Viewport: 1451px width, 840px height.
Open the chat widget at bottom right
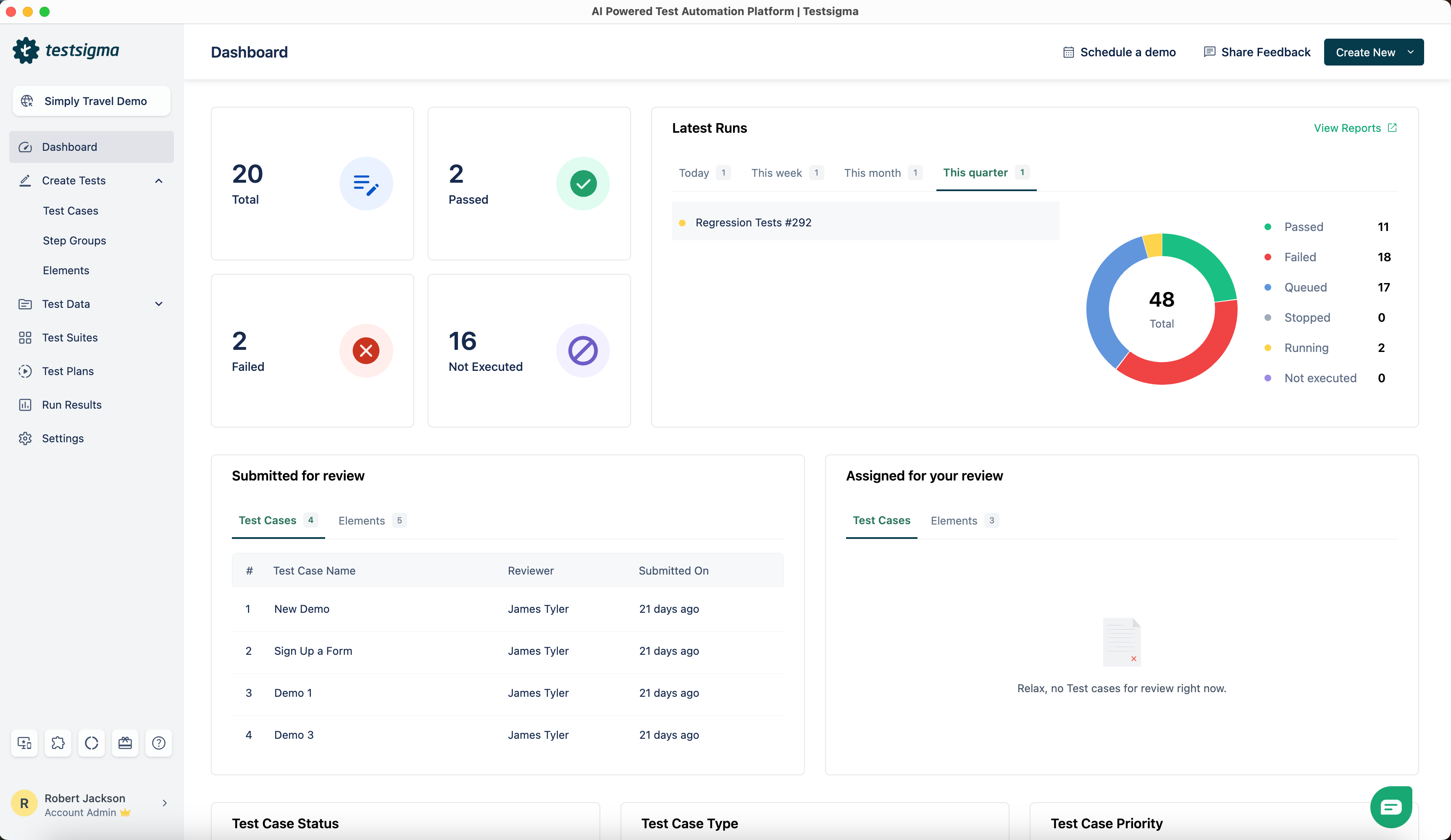tap(1392, 806)
